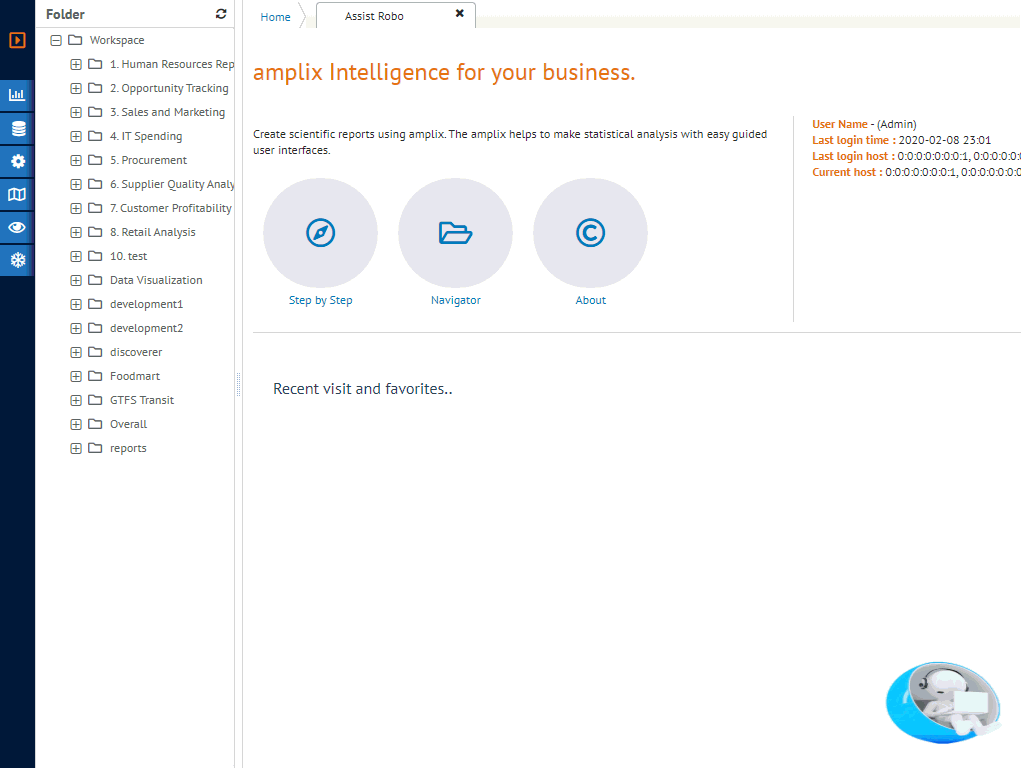
Task: Click folder icon beside discoverer
Action: tap(95, 352)
